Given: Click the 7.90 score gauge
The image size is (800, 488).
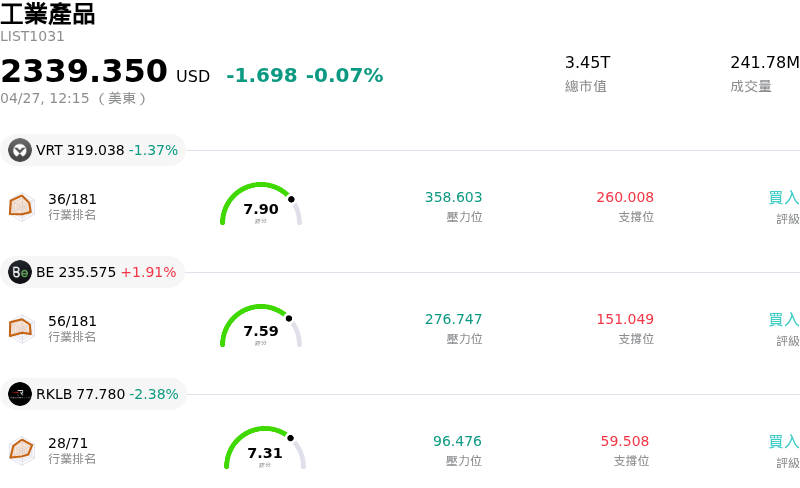Looking at the screenshot, I should [x=261, y=206].
